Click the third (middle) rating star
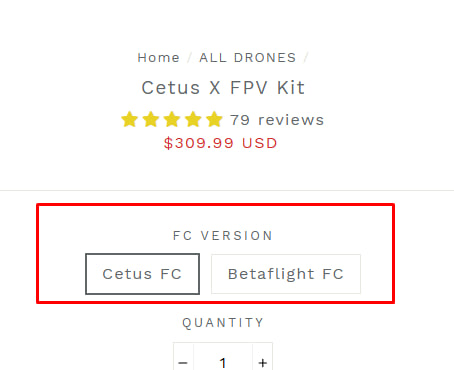This screenshot has width=454, height=370. (x=172, y=119)
